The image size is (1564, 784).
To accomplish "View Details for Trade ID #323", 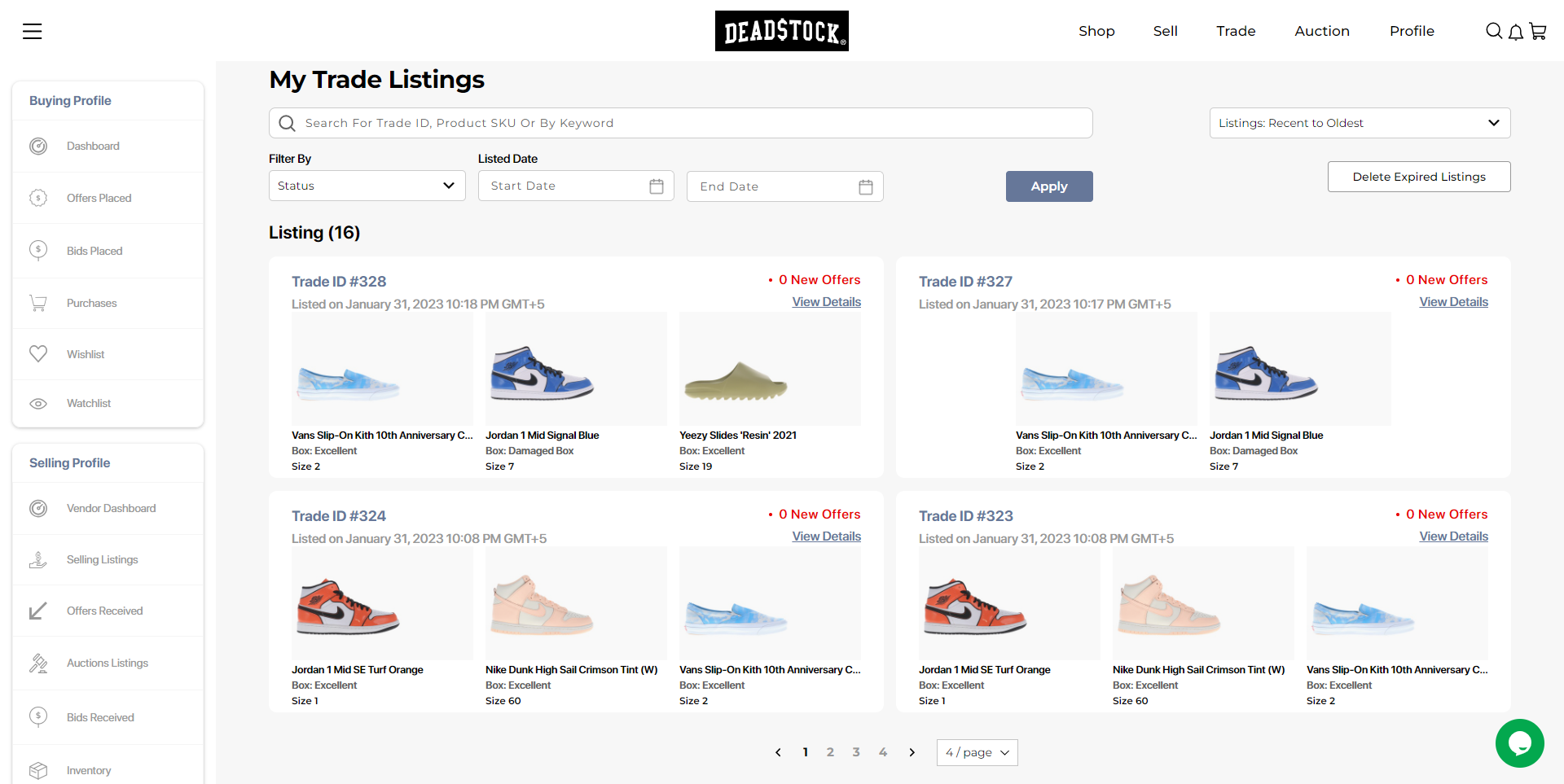I will (x=1453, y=537).
